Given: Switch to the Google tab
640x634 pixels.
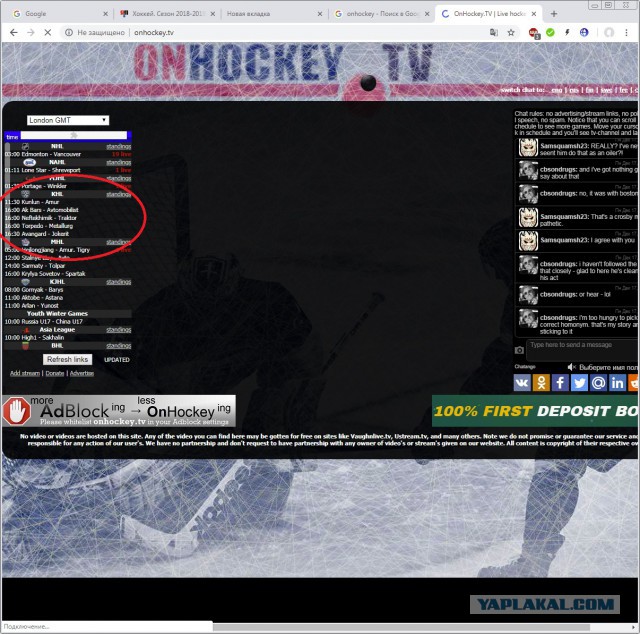Looking at the screenshot, I should tap(57, 14).
